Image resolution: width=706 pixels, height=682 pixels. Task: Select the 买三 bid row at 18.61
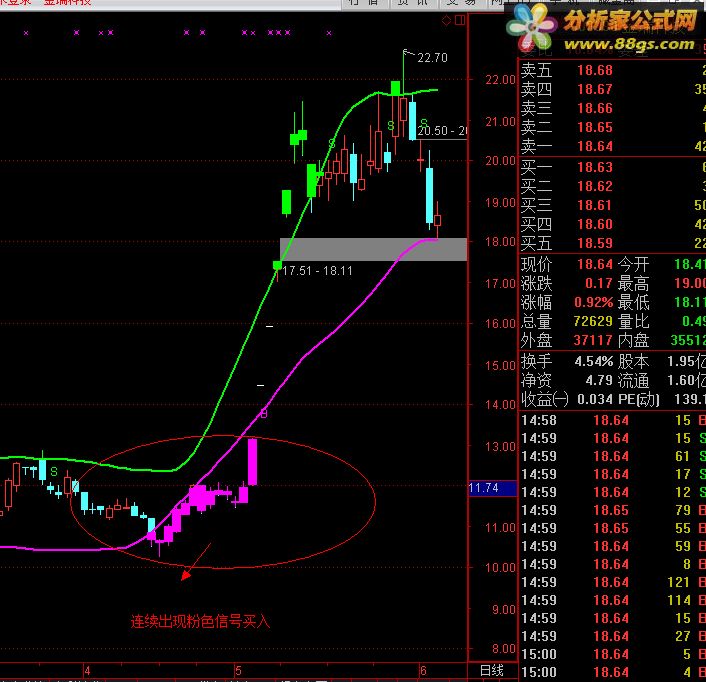(613, 205)
